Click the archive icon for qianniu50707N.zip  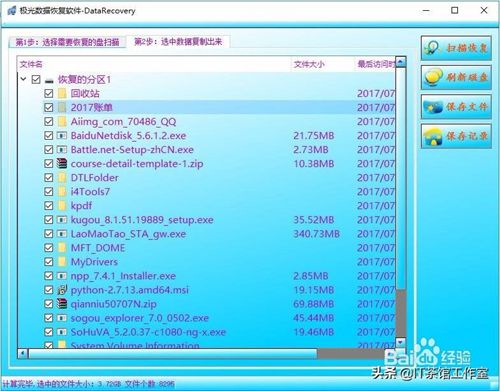[62, 304]
